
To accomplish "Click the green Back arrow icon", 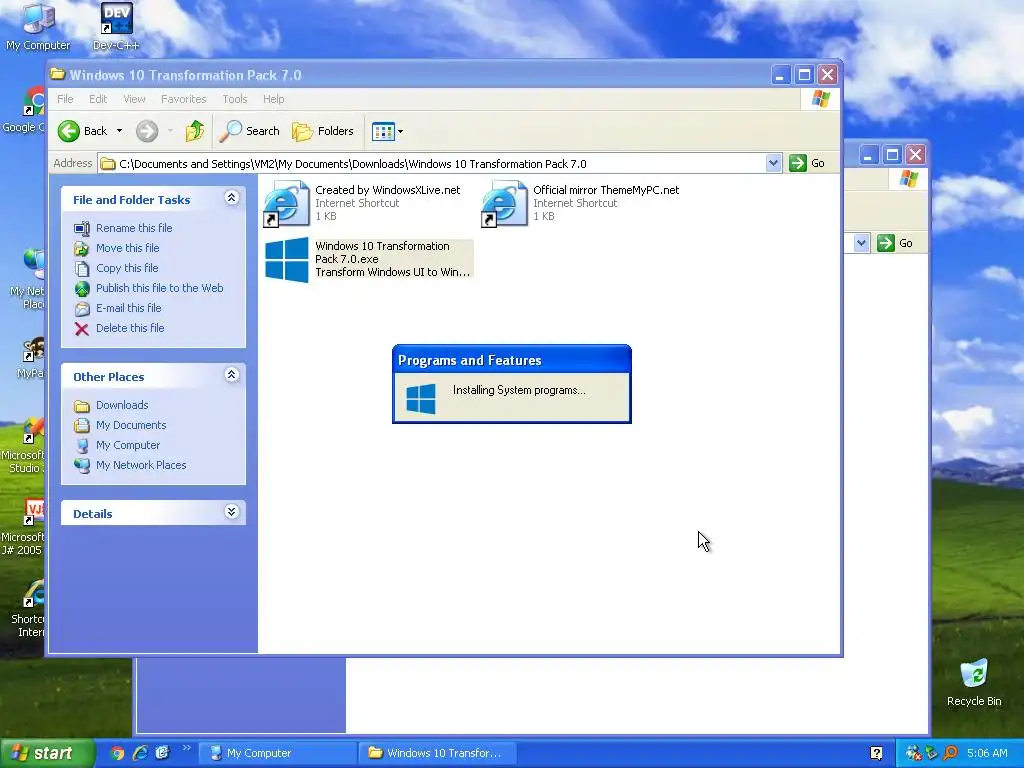I will point(69,131).
